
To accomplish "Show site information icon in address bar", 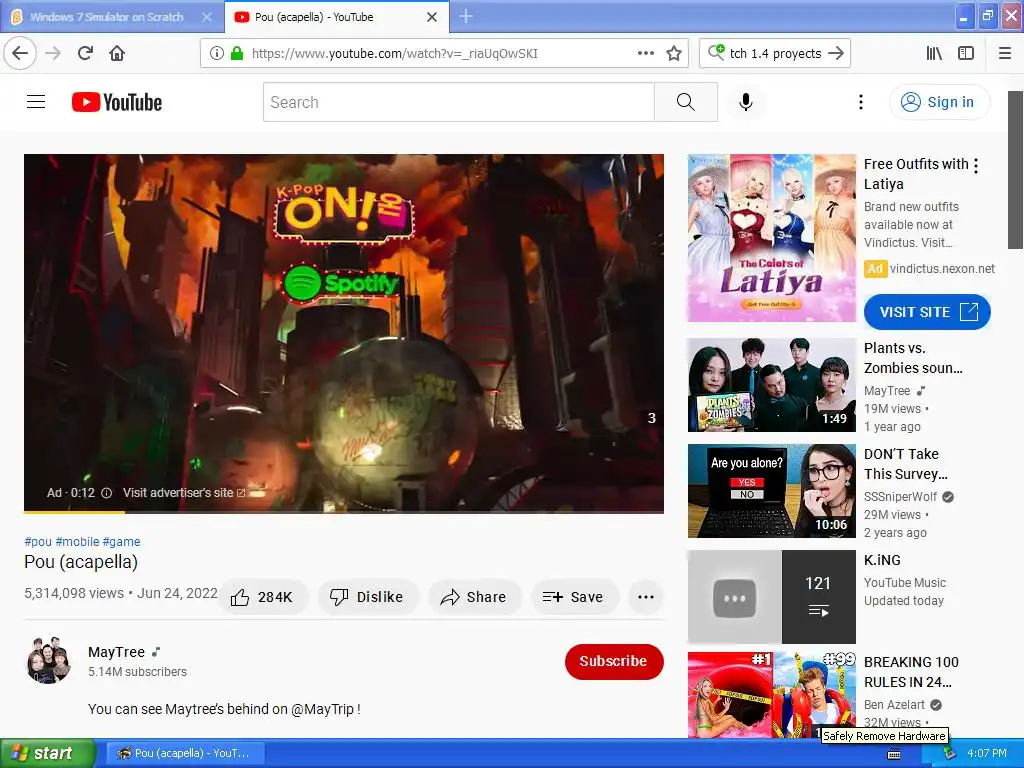I will (x=217, y=54).
